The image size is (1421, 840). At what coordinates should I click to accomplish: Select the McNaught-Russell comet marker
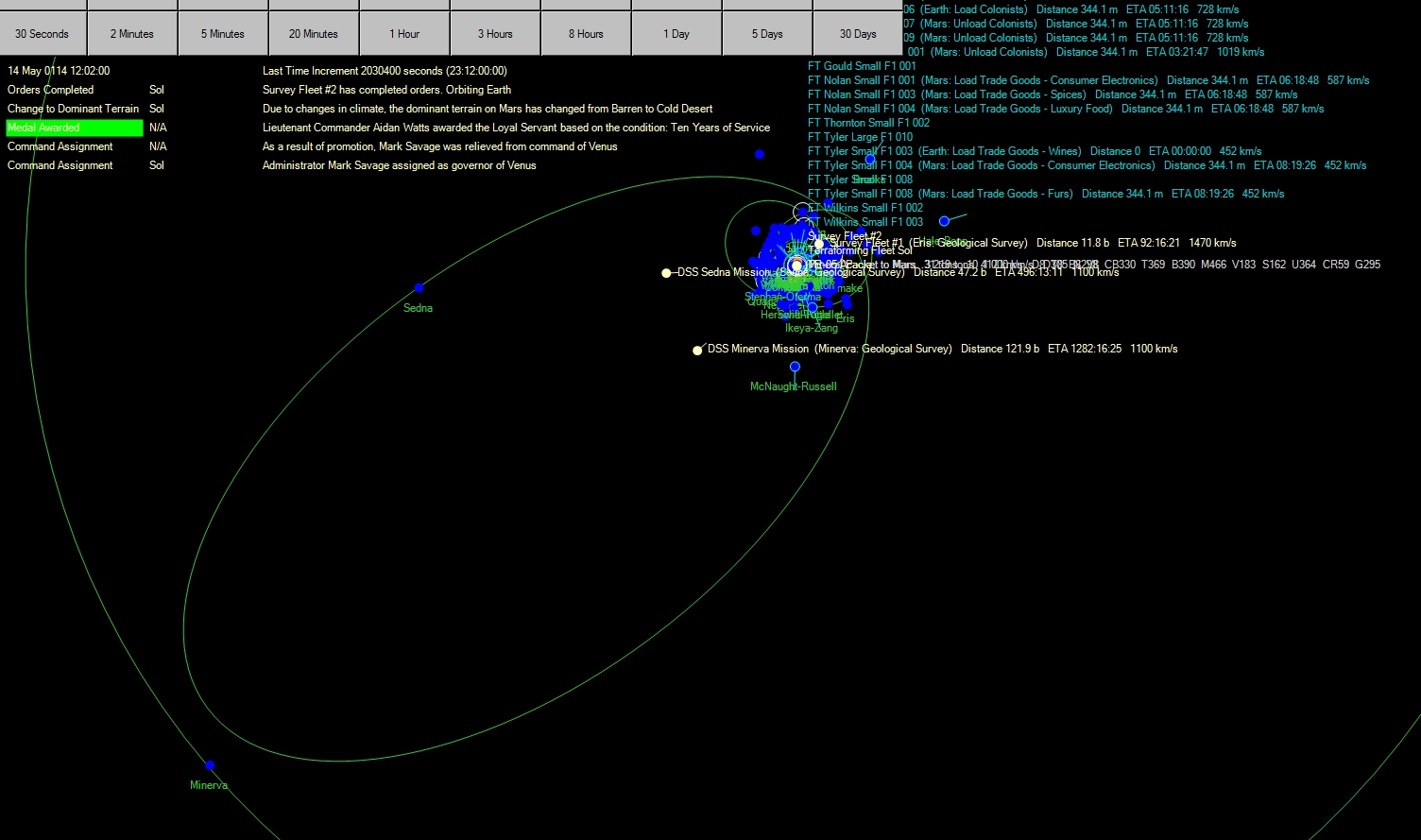(x=795, y=367)
